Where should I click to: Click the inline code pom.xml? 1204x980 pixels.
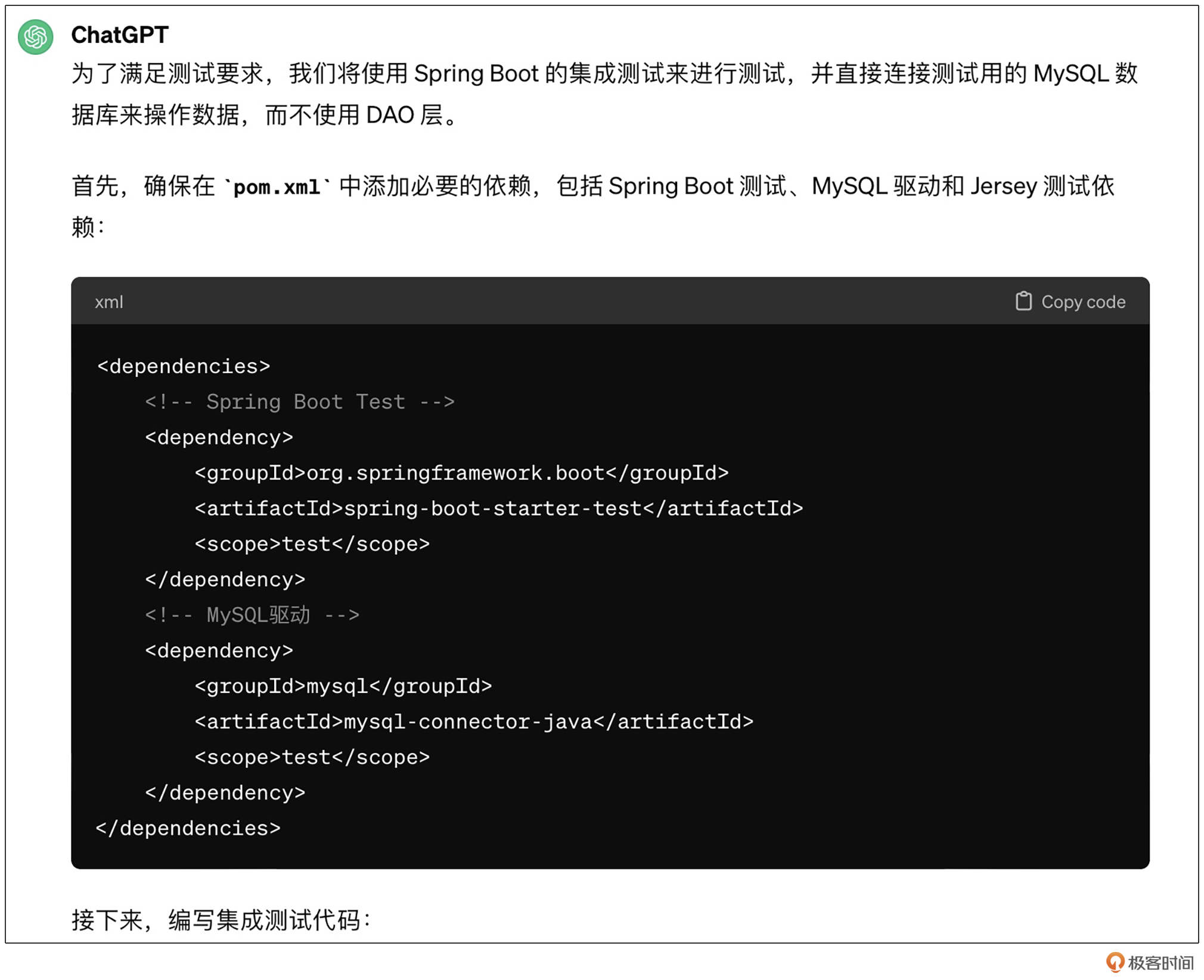pos(277,187)
